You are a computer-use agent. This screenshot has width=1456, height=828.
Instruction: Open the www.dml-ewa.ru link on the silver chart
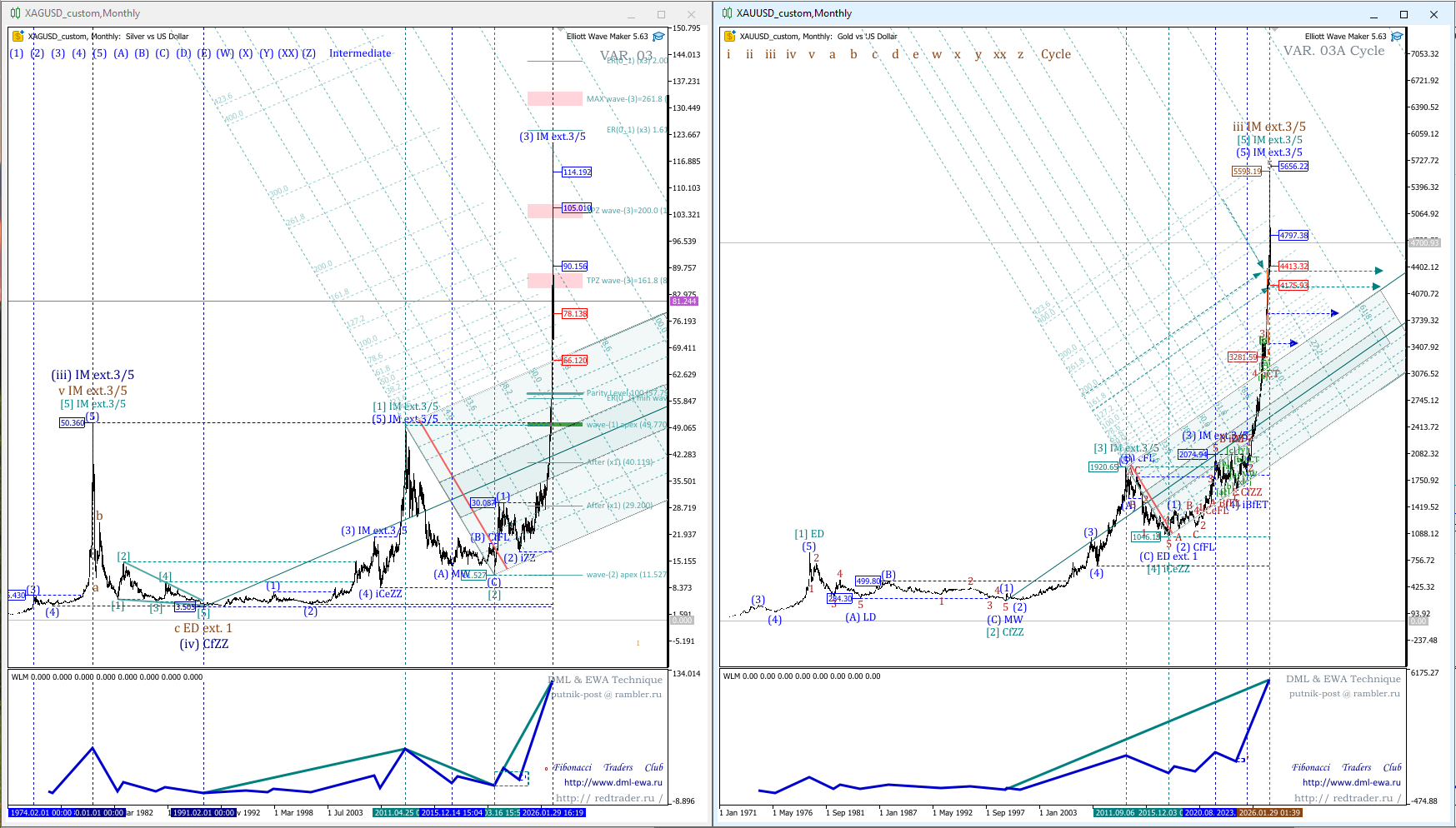coord(613,782)
